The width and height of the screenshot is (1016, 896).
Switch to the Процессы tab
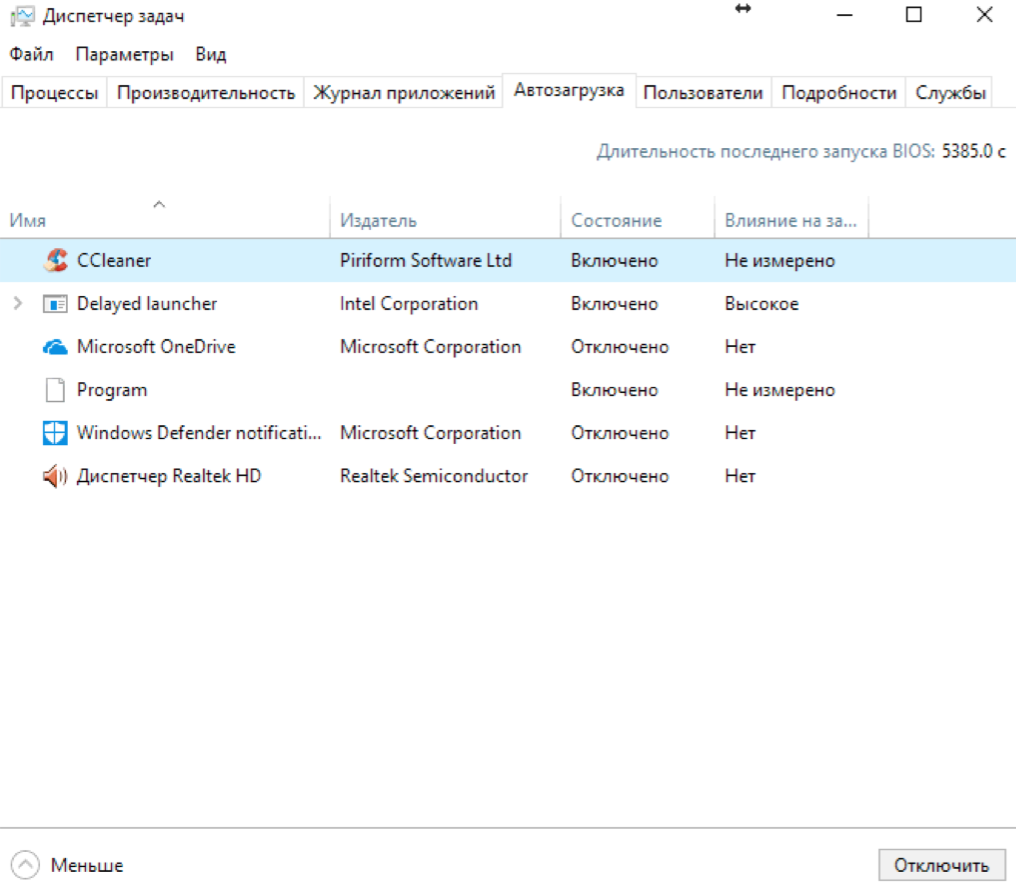(x=54, y=93)
